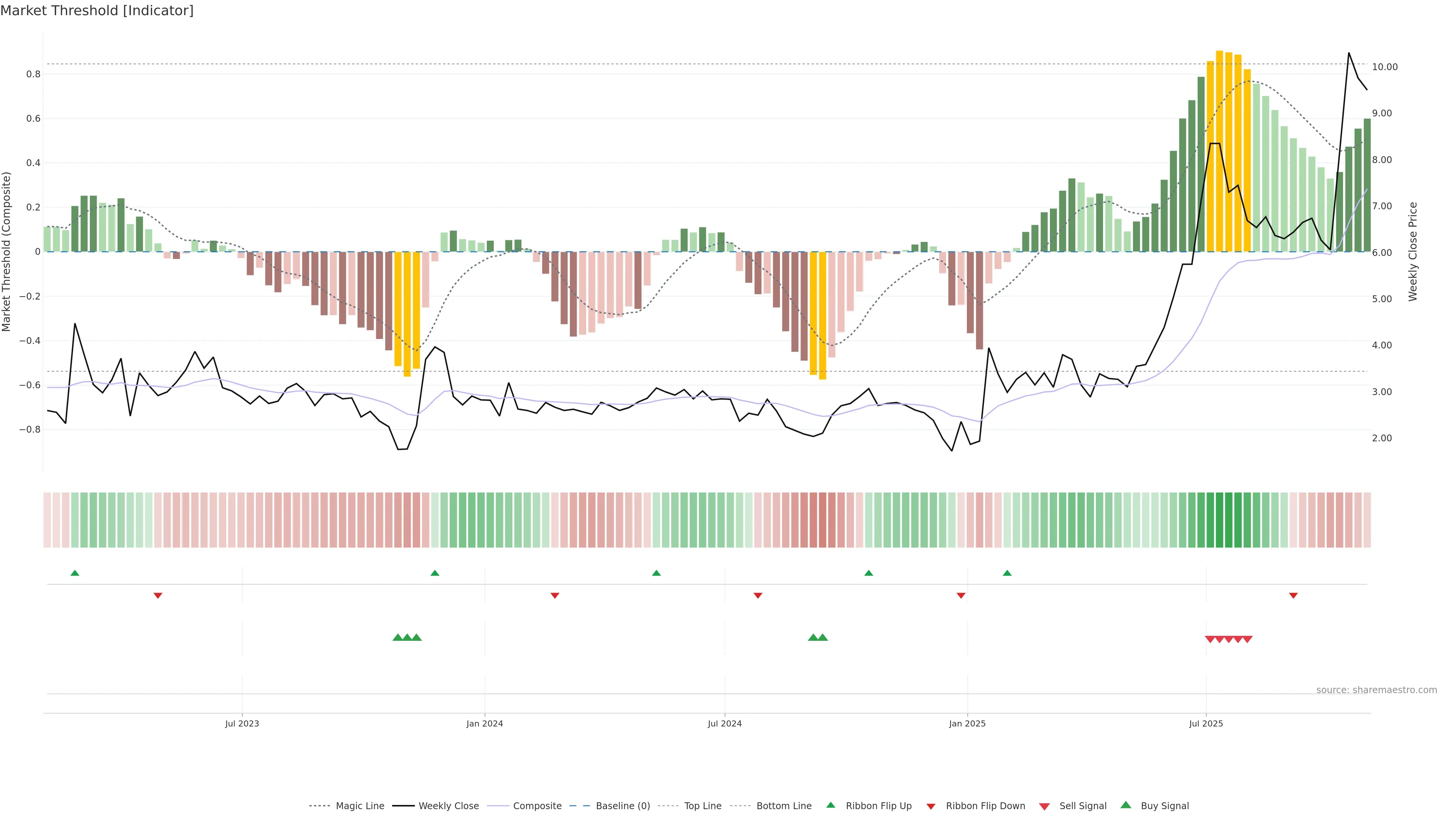Click the Sell Signal legend marker
The image size is (1456, 819).
[x=1044, y=806]
